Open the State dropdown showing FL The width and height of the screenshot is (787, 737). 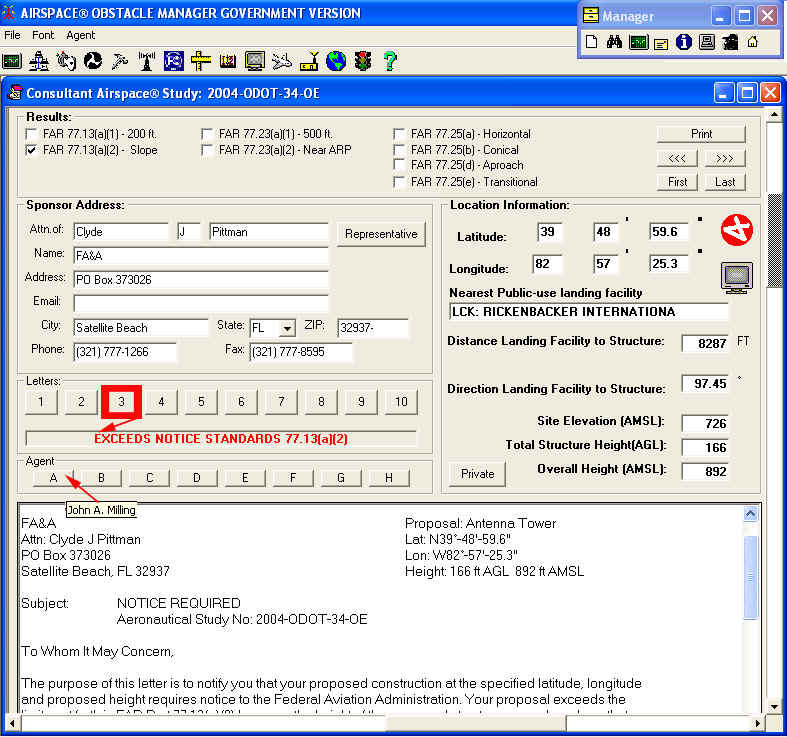click(x=287, y=328)
